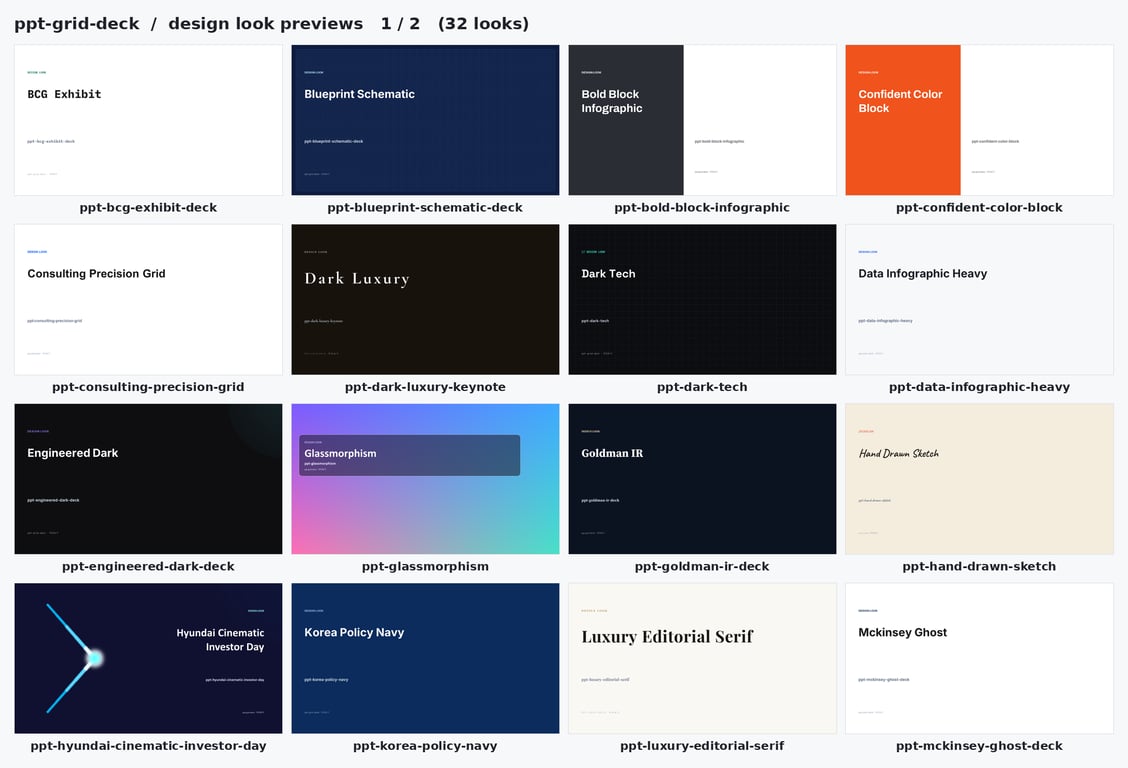
Task: Click the ppt-engineered-dark-deck caption
Action: click(148, 566)
